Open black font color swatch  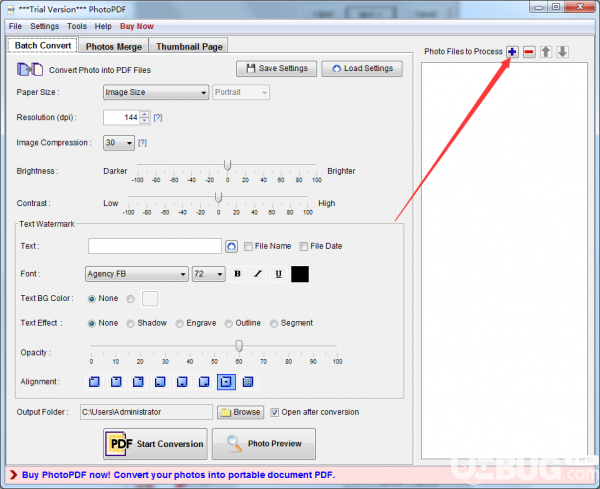tap(300, 274)
